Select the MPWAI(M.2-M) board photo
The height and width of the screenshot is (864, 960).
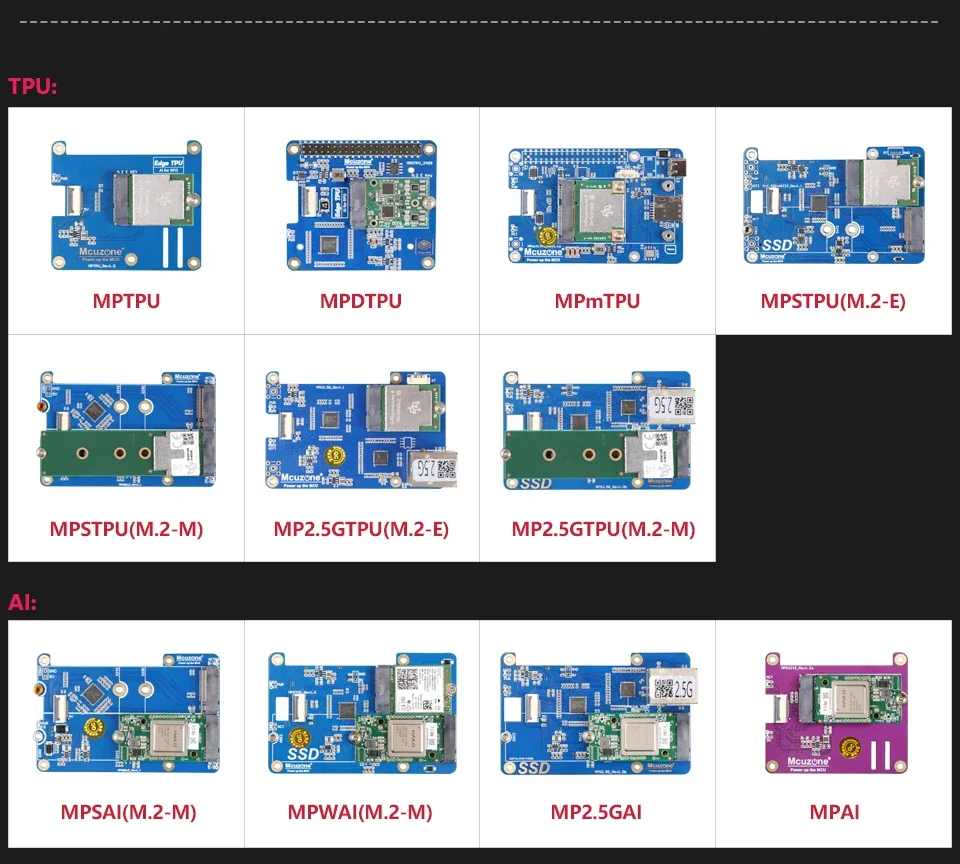[x=361, y=714]
